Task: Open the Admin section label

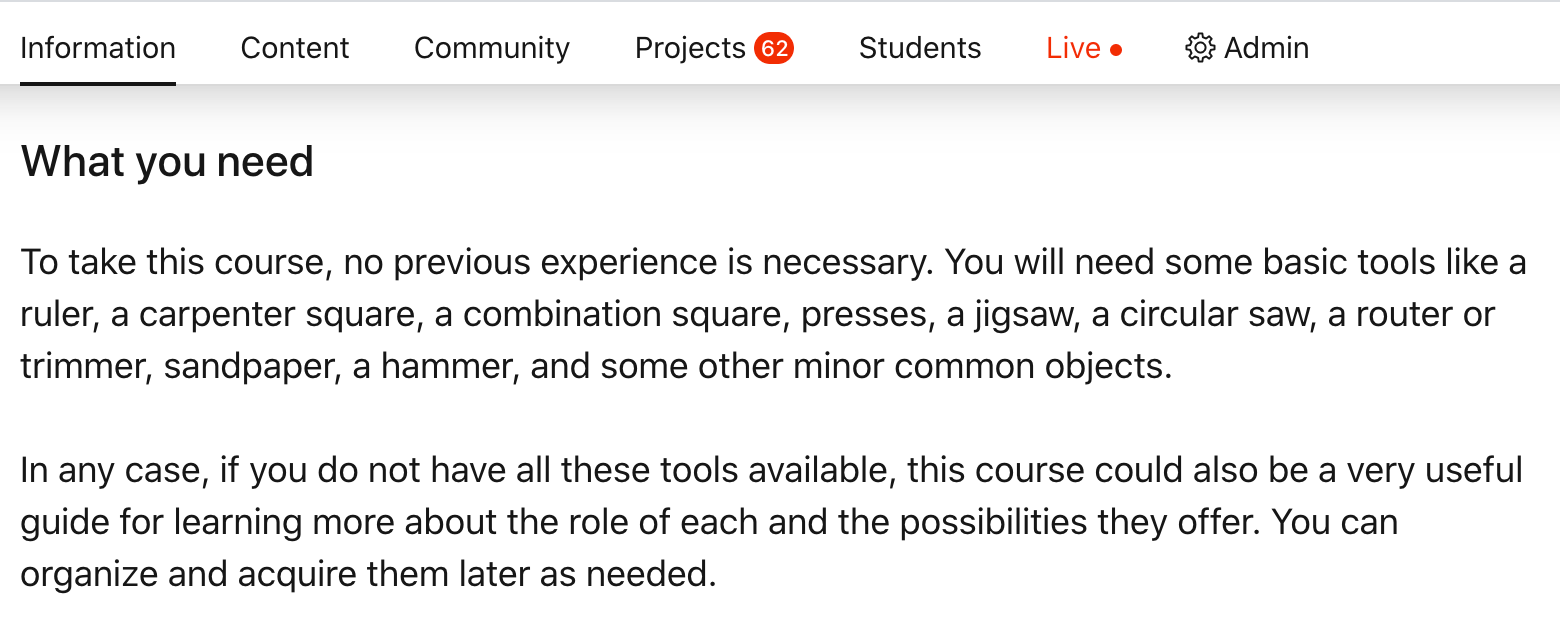Action: point(1266,48)
